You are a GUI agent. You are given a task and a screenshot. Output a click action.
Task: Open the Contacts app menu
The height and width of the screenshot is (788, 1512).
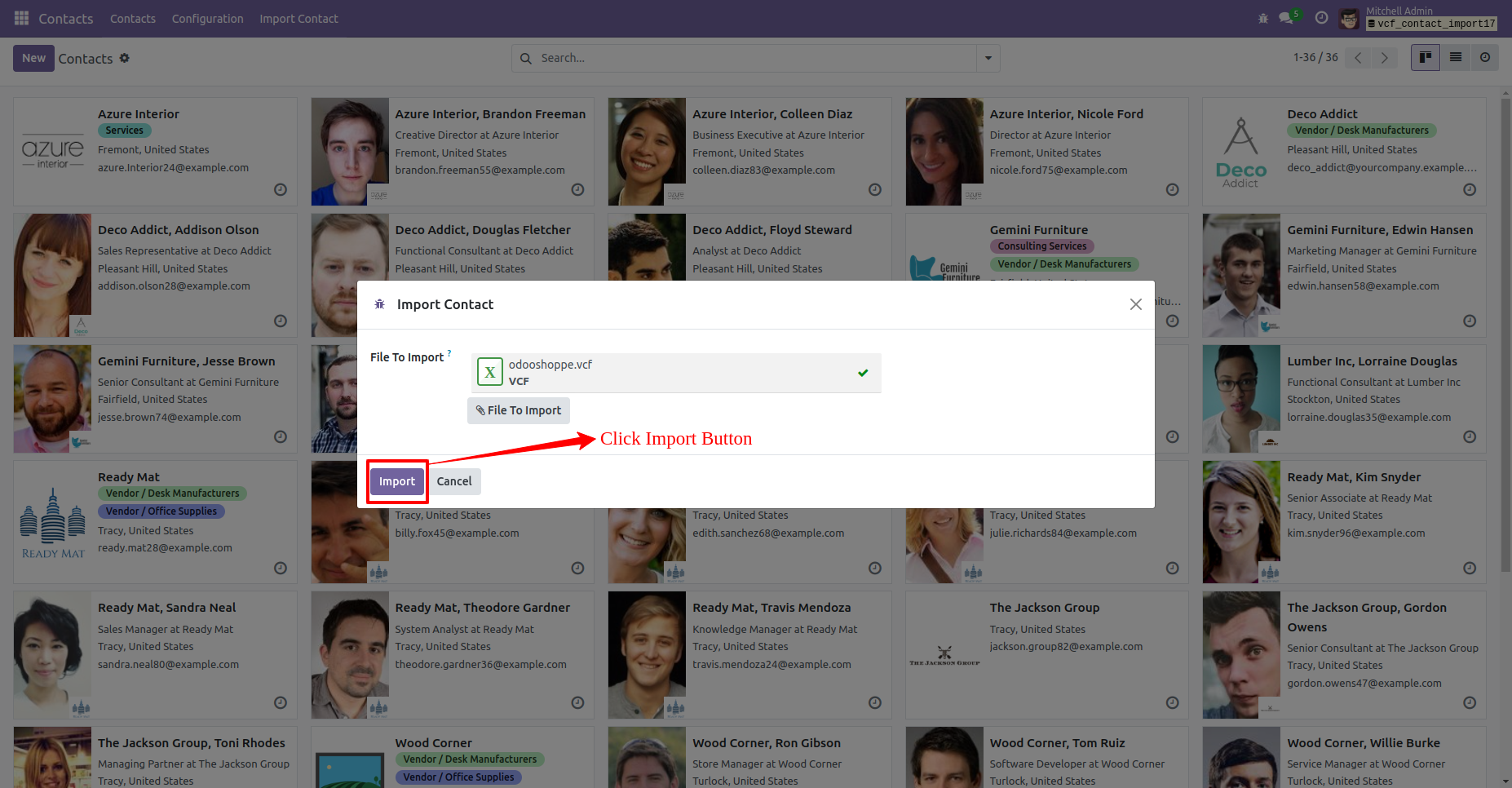click(x=66, y=18)
